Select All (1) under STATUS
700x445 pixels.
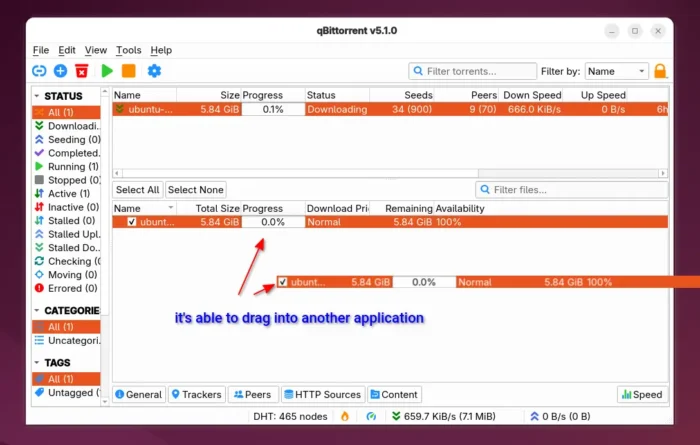click(x=66, y=112)
